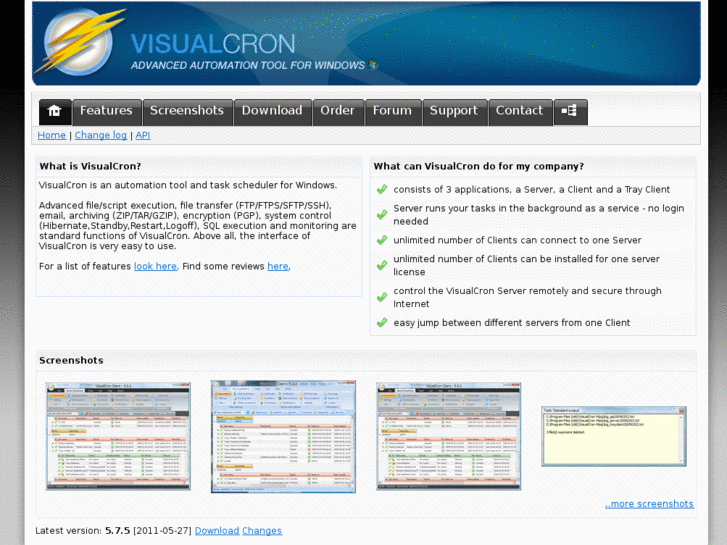The image size is (727, 545).
Task: Open the Support tab
Action: point(454,112)
